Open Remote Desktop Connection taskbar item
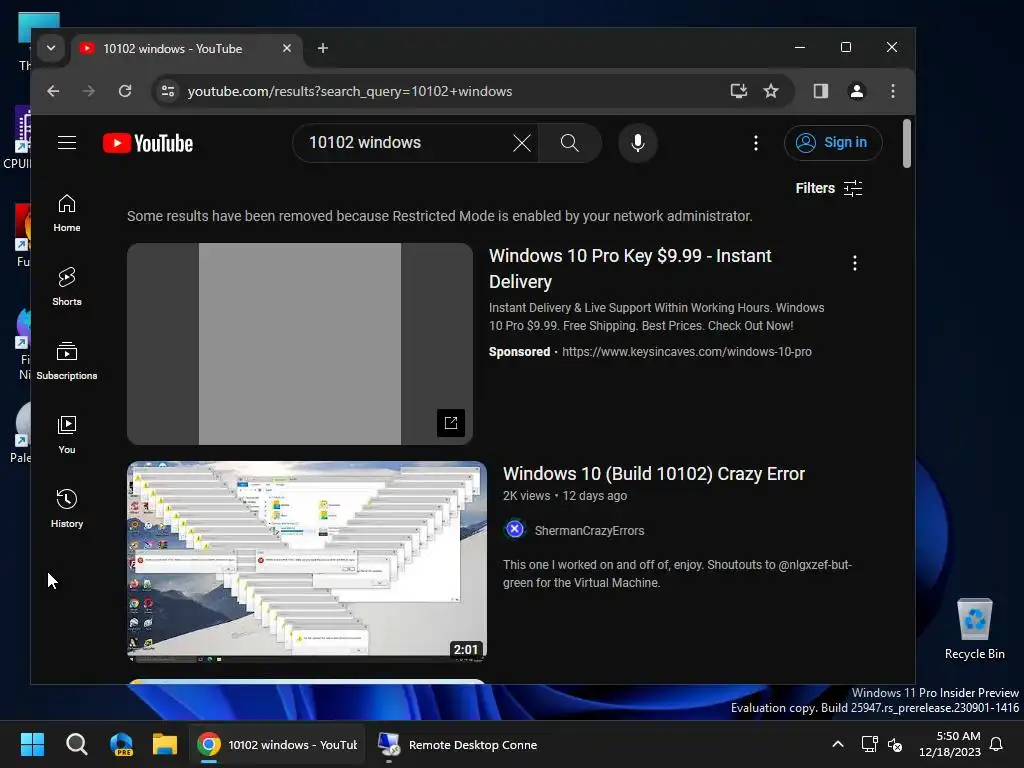 coord(458,744)
